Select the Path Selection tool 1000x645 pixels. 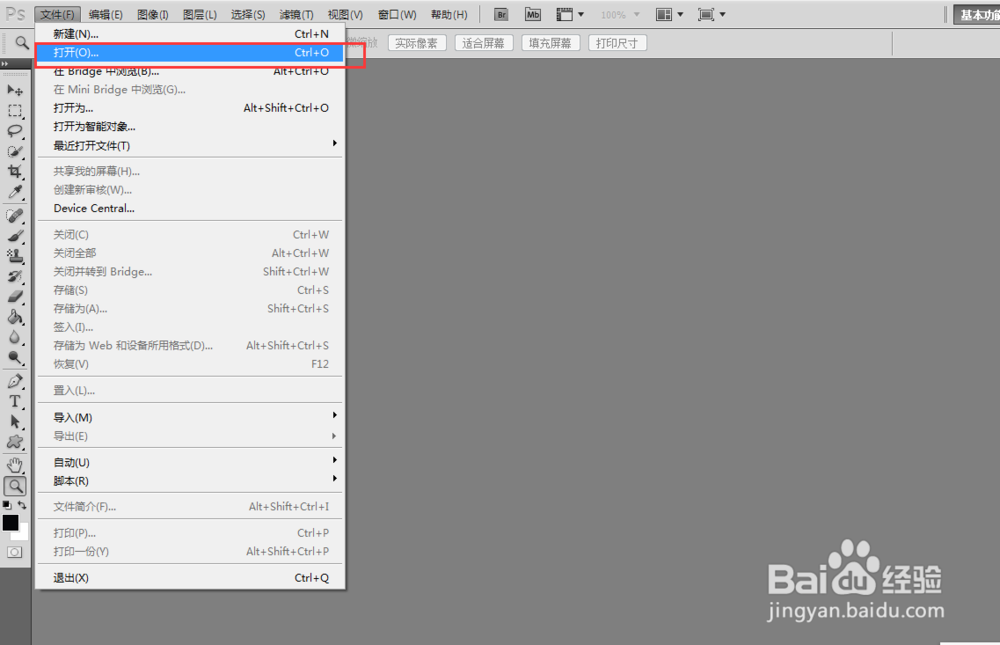15,422
